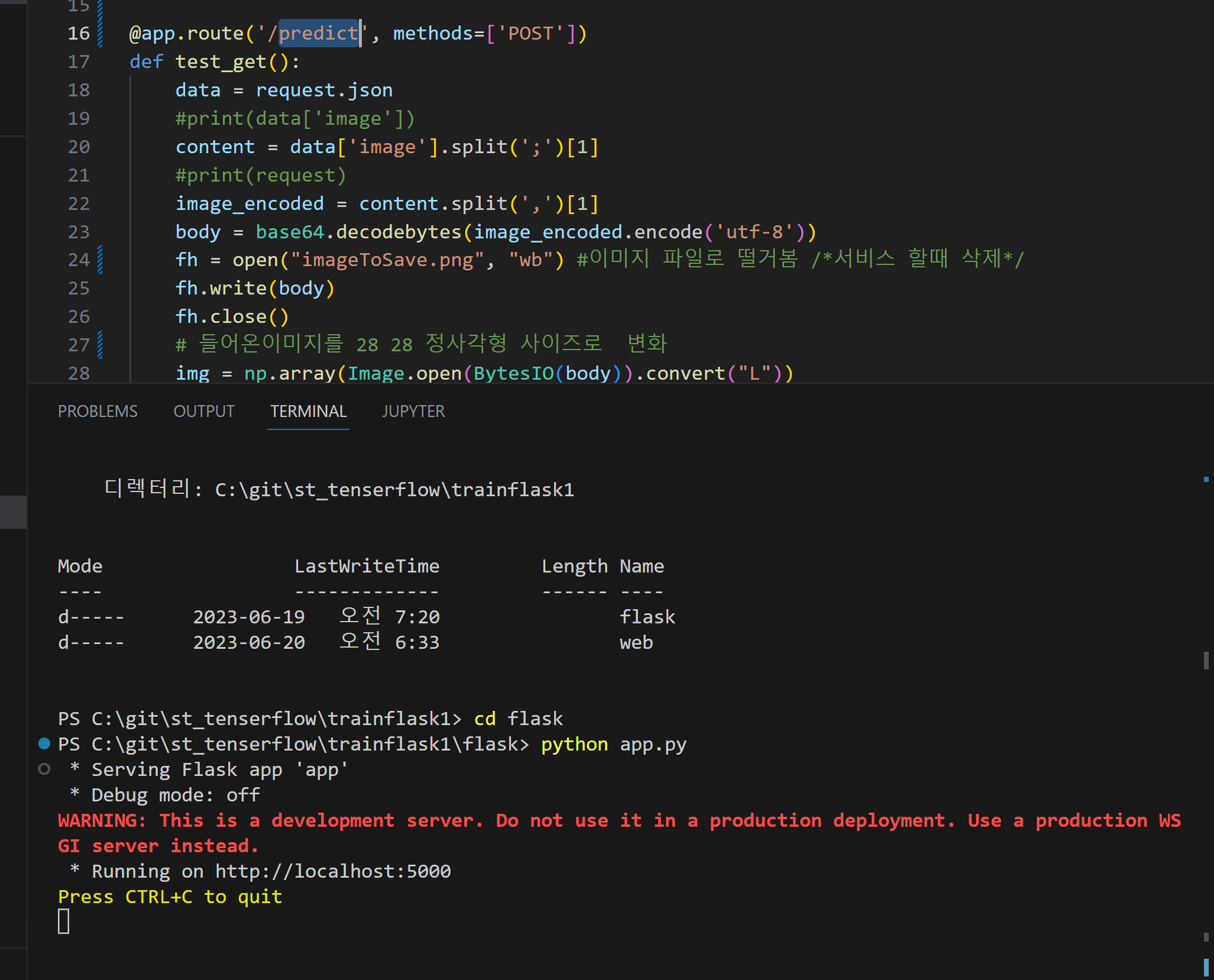The image size is (1214, 980).
Task: Click the terminal cursor block at the bottom
Action: click(x=64, y=921)
